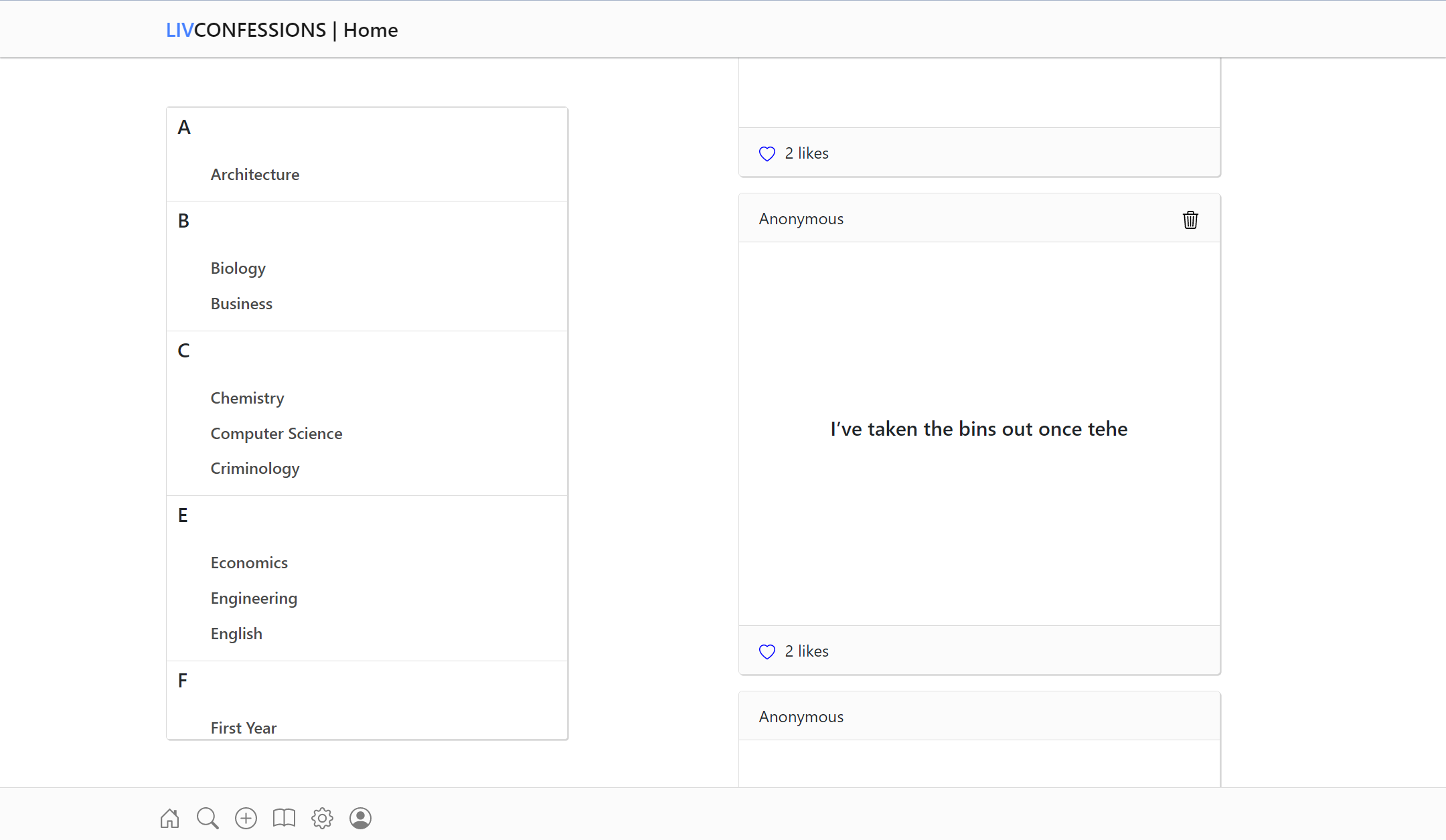Select the Biology subject
Screen dimensions: 1446x840
[238, 268]
